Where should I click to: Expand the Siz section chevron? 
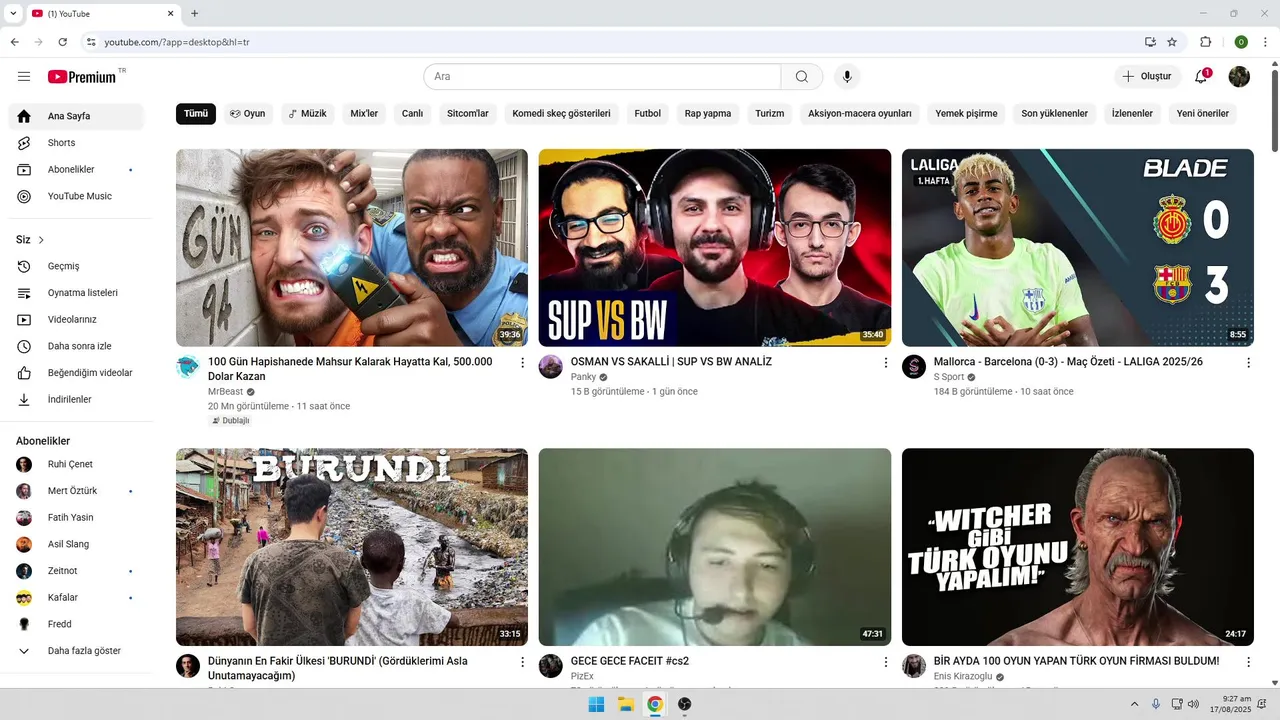pos(41,240)
